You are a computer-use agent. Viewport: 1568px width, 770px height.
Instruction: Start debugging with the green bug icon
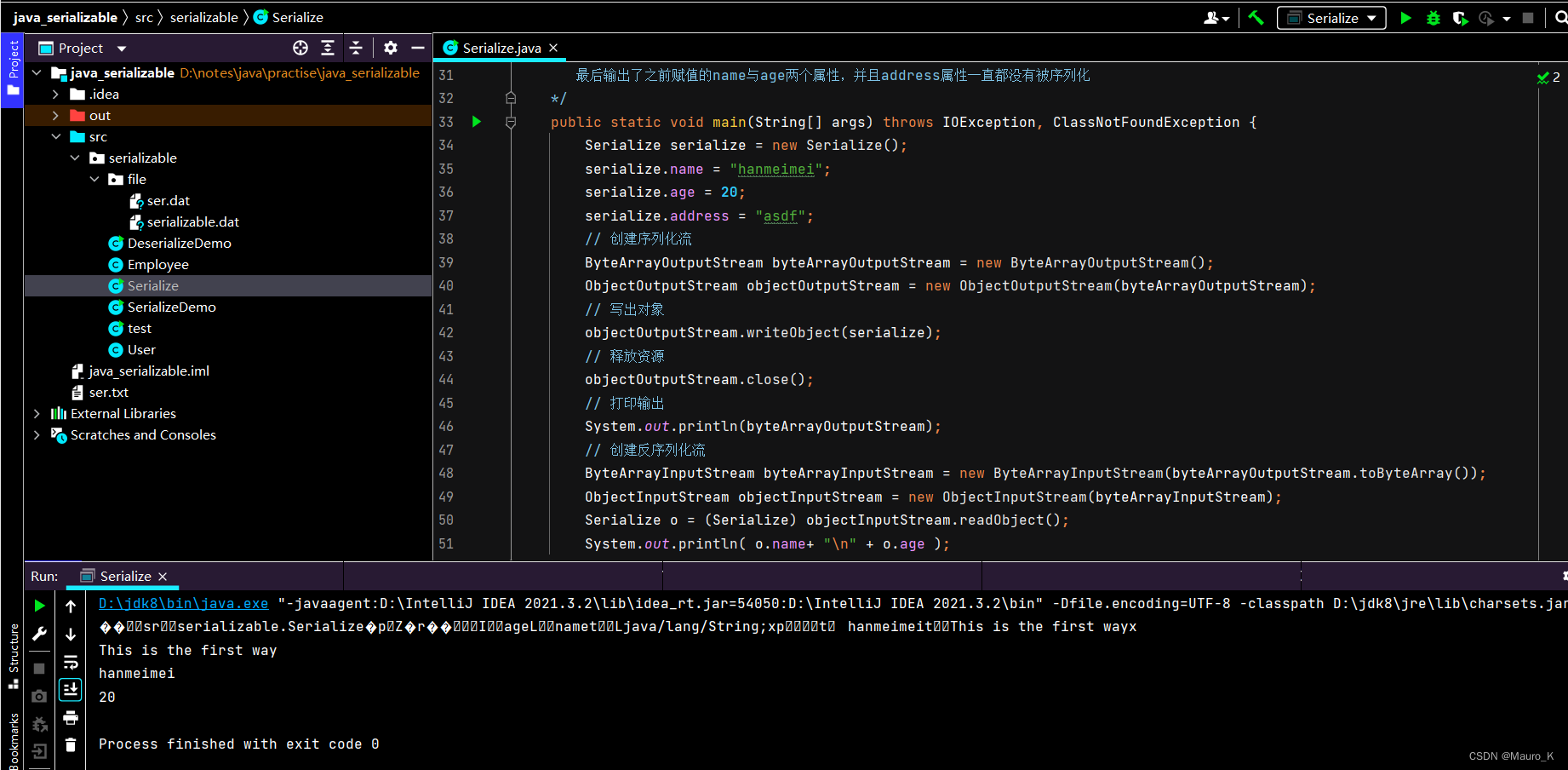pos(1434,17)
